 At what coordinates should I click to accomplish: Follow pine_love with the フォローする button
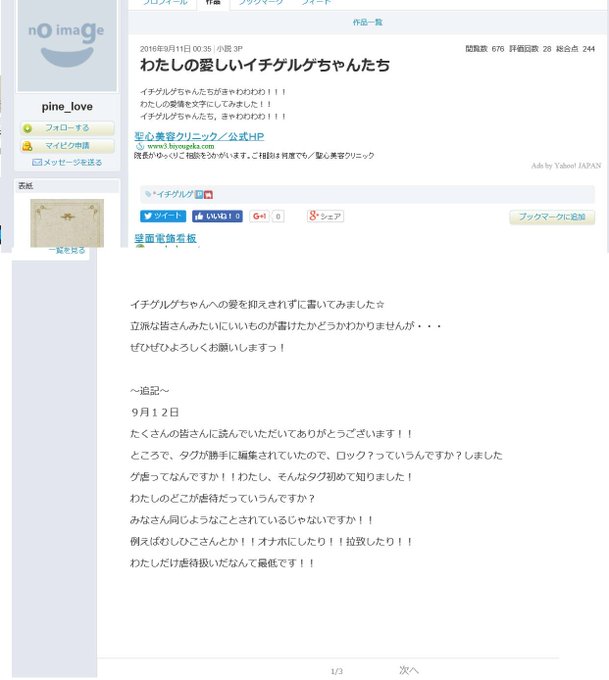click(67, 128)
